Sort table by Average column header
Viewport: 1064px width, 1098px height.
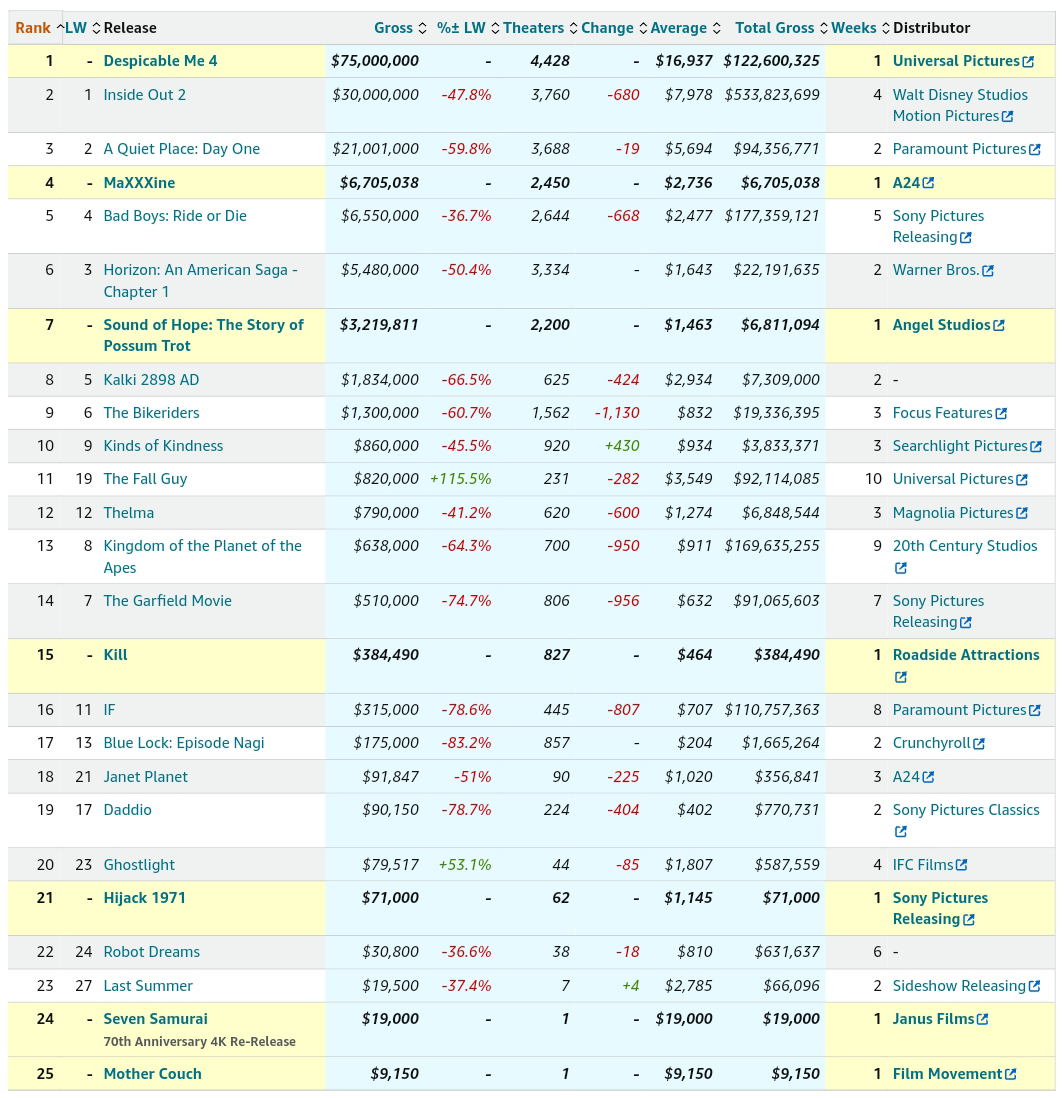coord(685,28)
